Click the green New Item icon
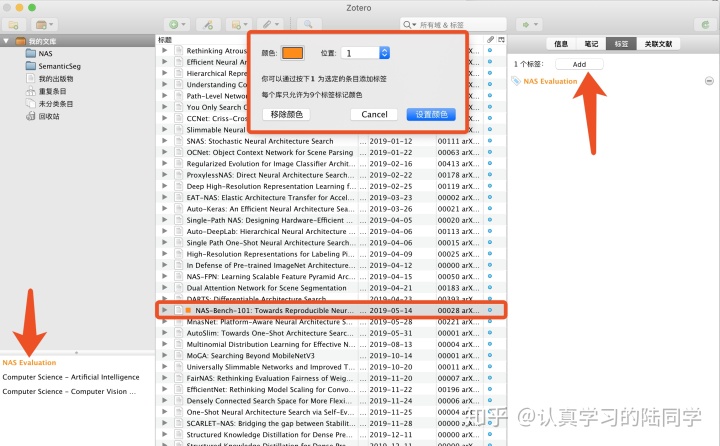Image resolution: width=720 pixels, height=446 pixels. pyautogui.click(x=177, y=25)
